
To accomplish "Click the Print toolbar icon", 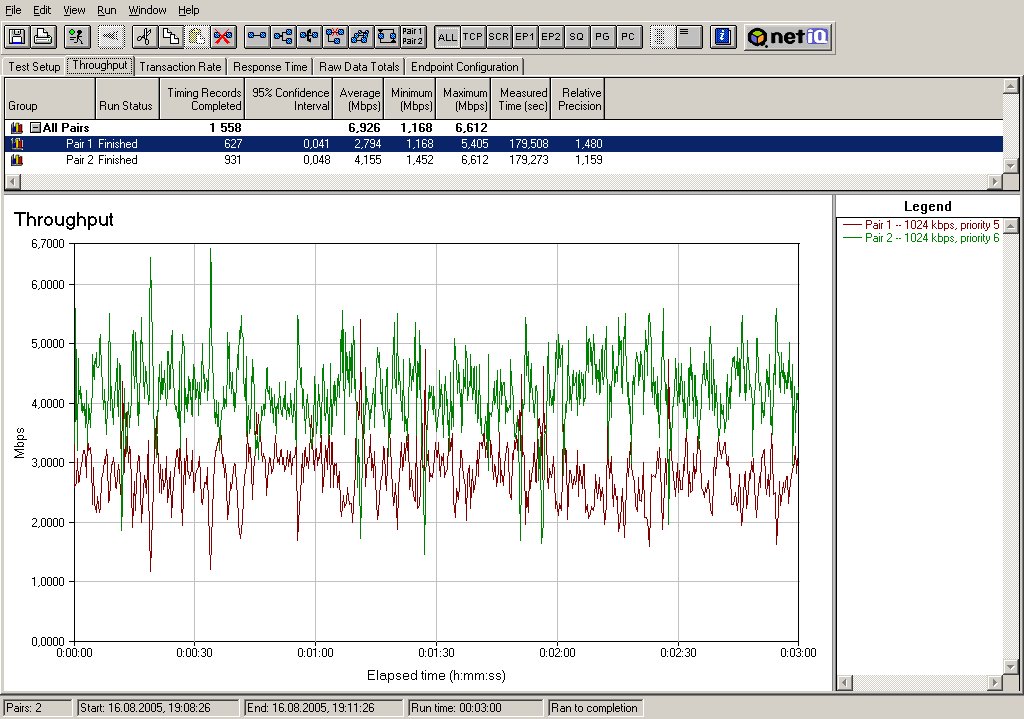I will 42,37.
